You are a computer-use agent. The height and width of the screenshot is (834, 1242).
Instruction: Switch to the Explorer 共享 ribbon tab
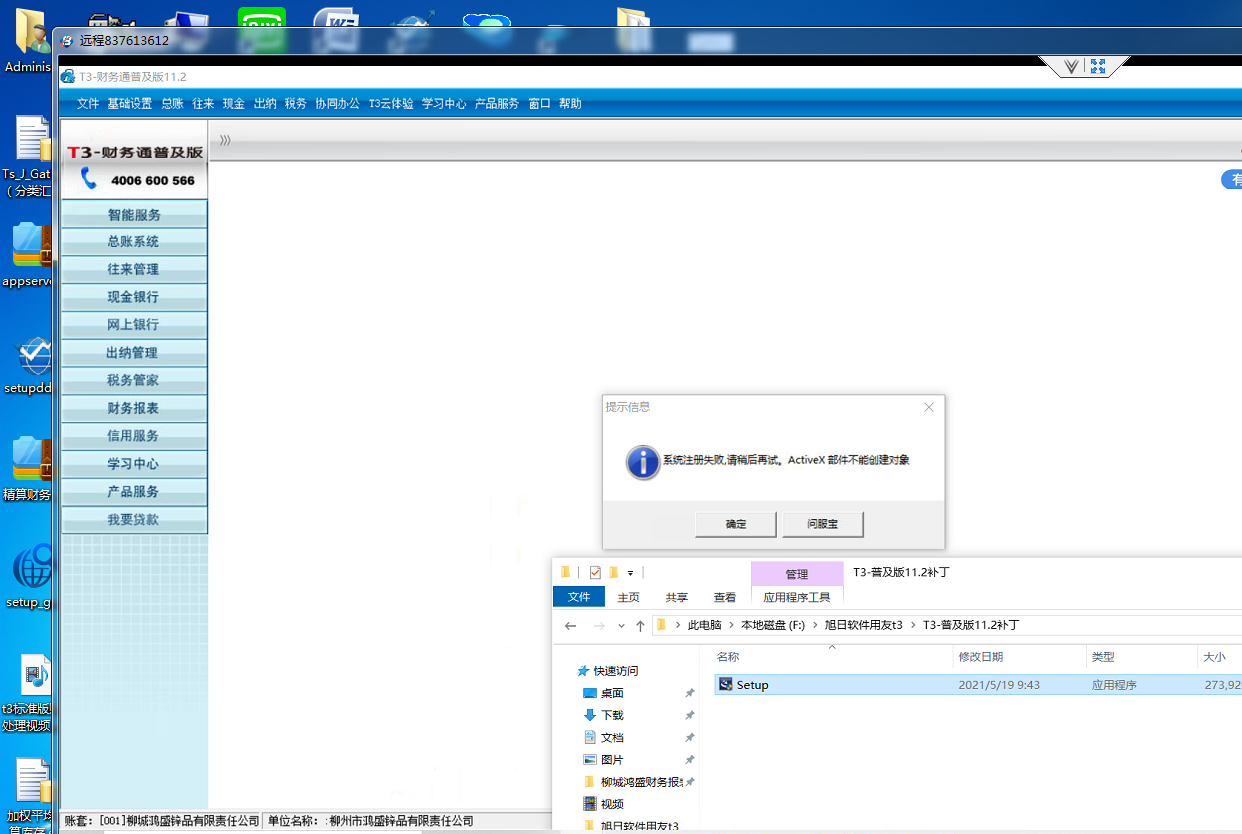[x=677, y=598]
